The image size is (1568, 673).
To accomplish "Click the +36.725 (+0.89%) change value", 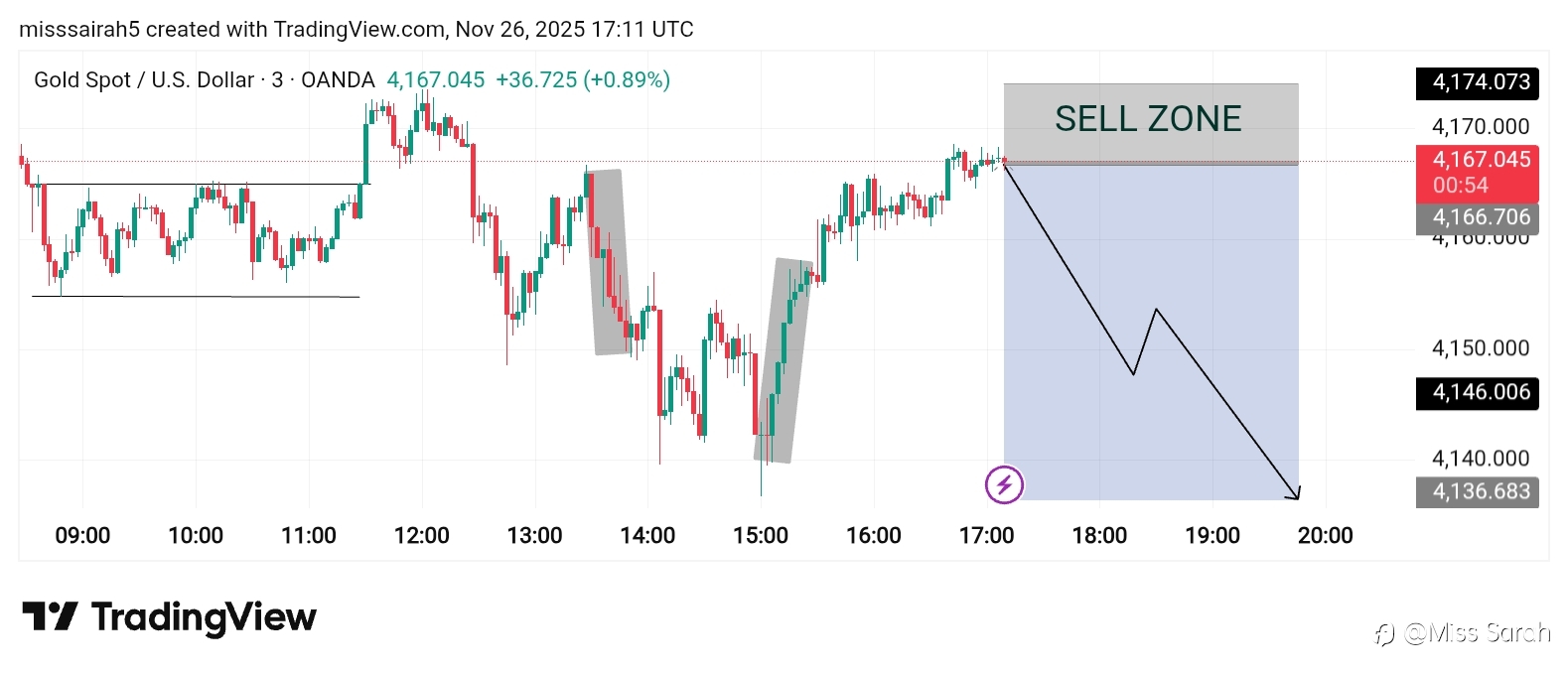I will point(583,80).
